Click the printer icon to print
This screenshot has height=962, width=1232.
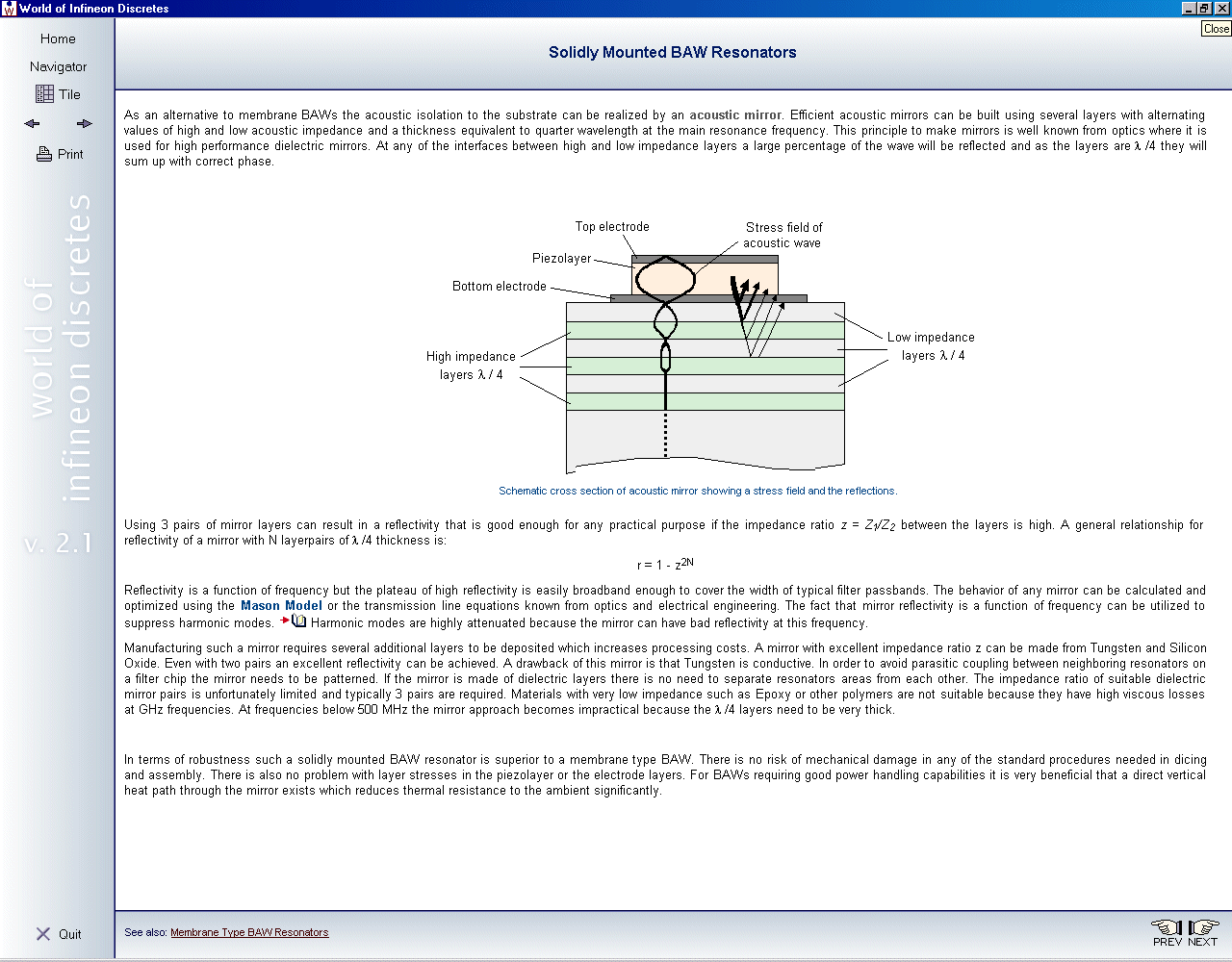click(44, 154)
